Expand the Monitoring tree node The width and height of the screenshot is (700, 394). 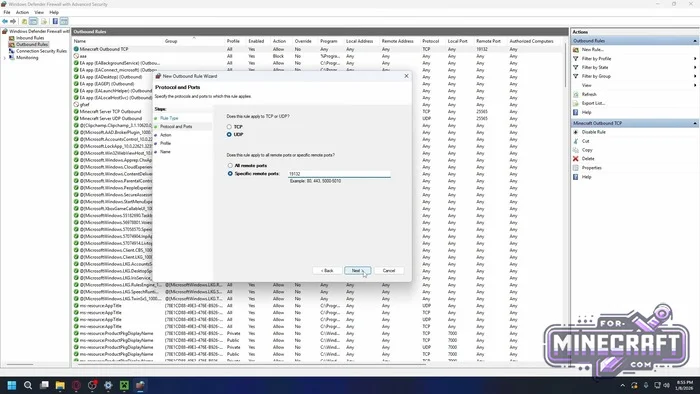(5, 58)
